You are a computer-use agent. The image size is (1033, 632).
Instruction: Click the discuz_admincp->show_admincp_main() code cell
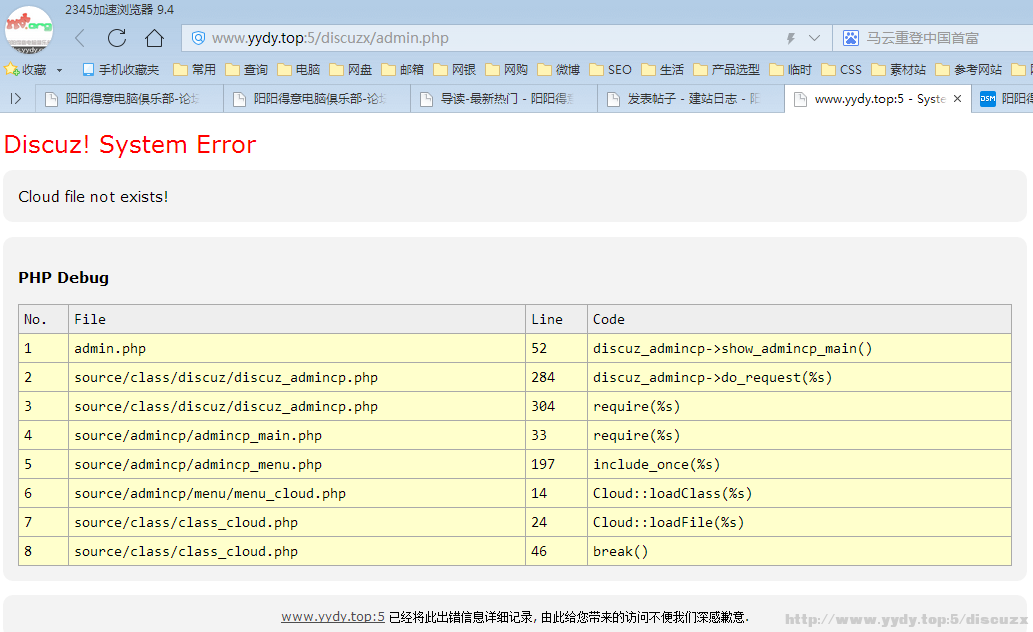pos(799,348)
